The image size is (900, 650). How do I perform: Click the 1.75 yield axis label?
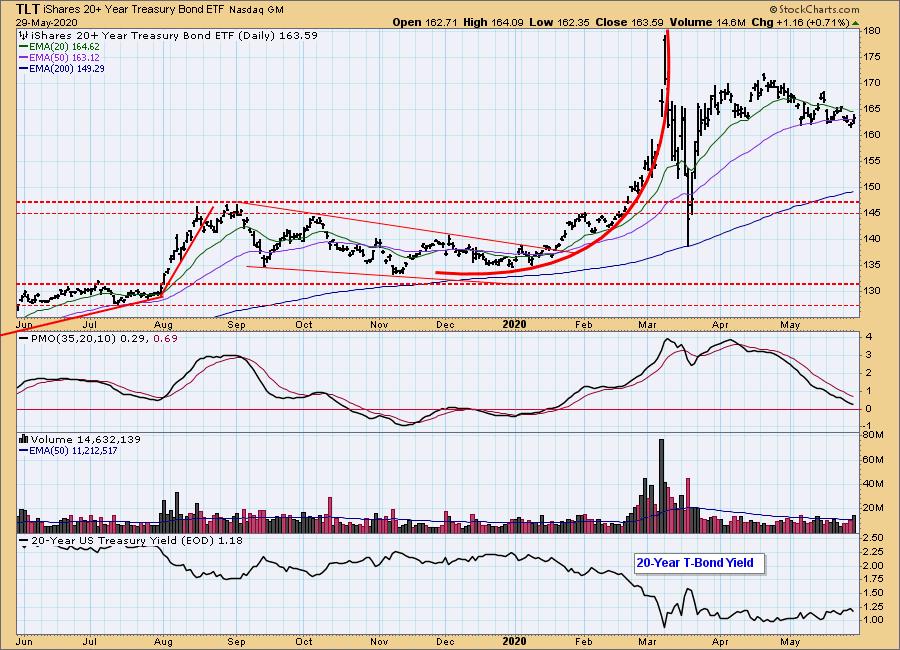873,579
